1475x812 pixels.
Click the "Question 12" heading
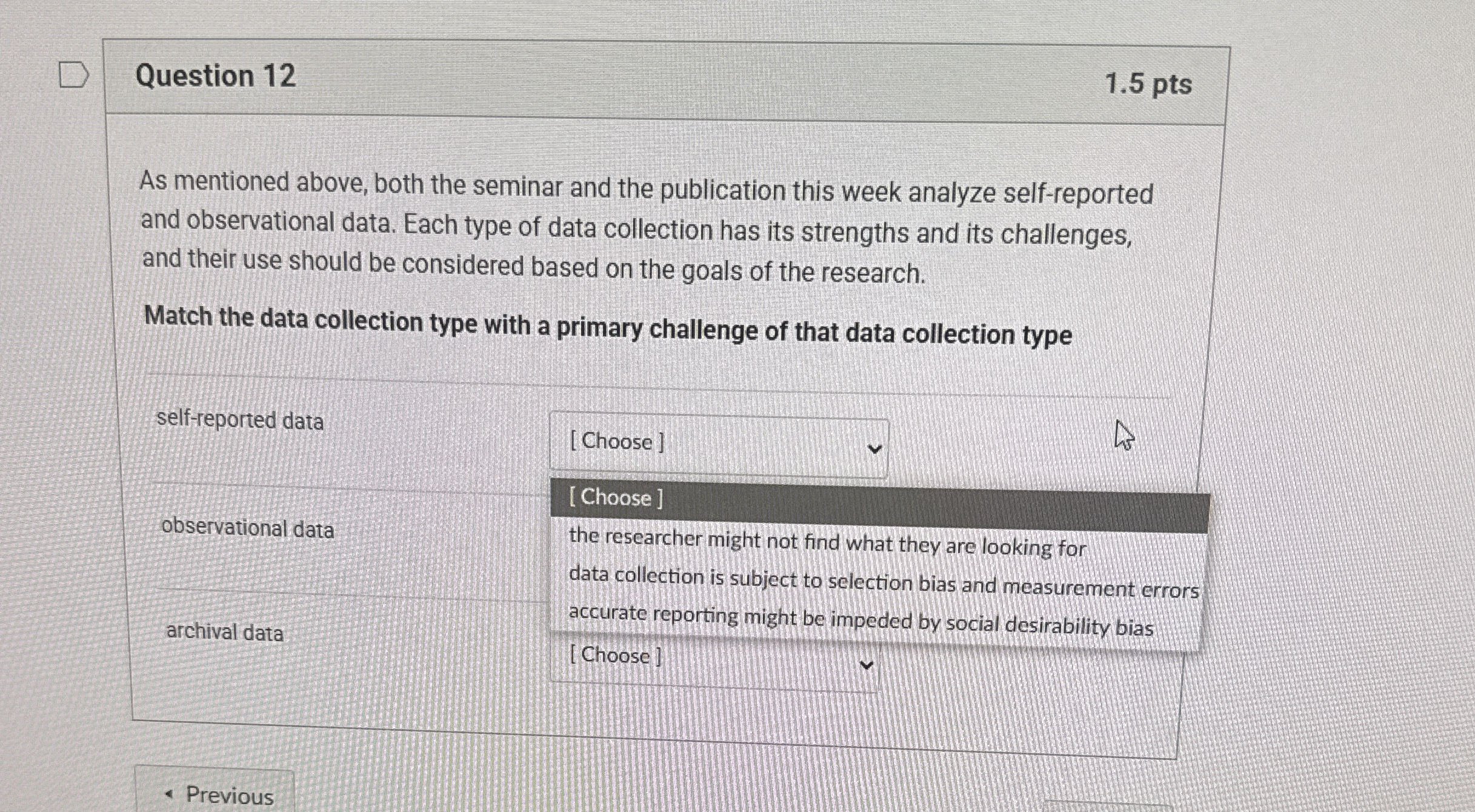point(216,76)
